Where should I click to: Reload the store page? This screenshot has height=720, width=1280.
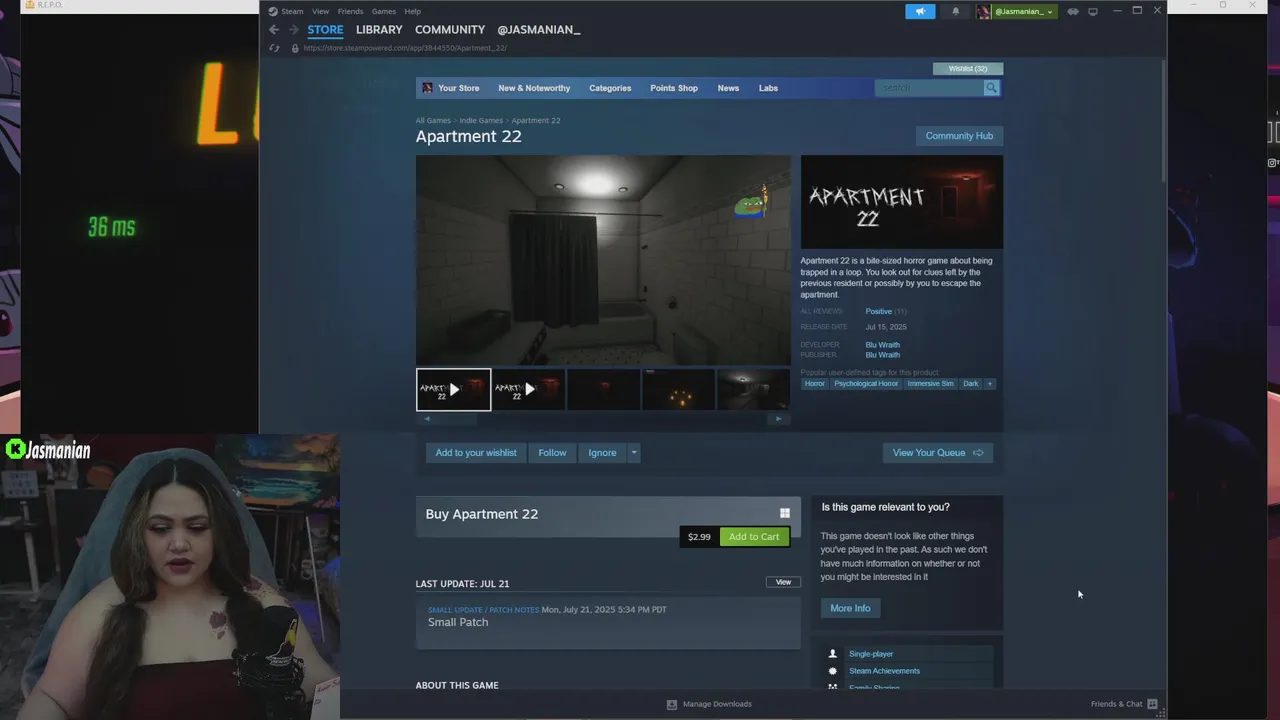click(274, 48)
